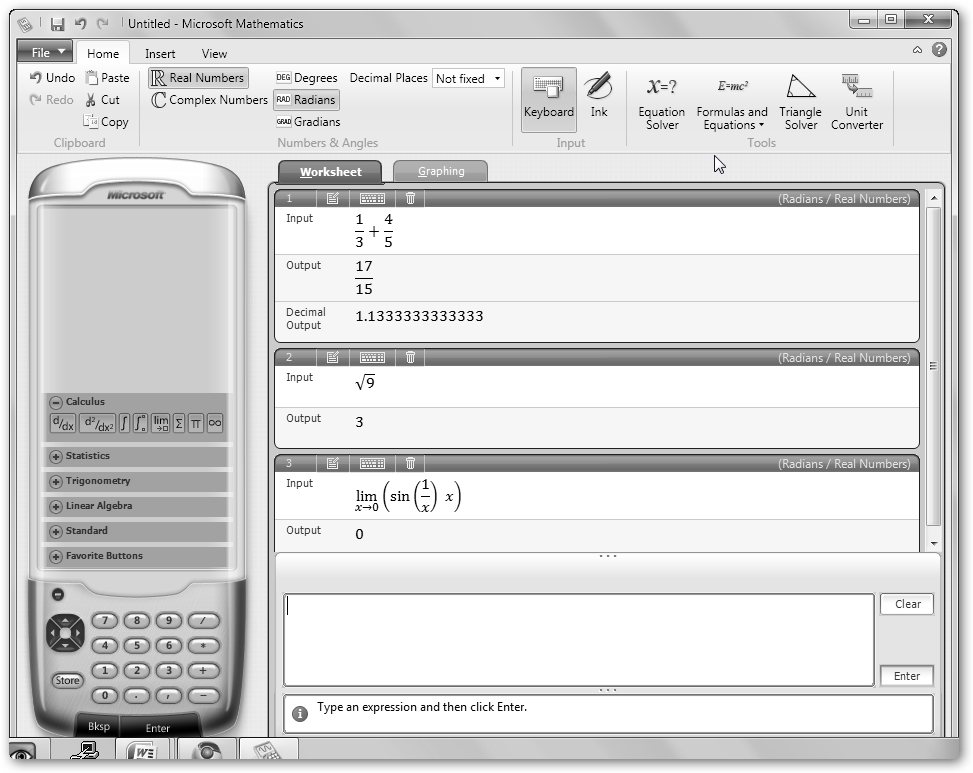Select Real Numbers mode
This screenshot has width=973, height=773.
click(x=197, y=78)
